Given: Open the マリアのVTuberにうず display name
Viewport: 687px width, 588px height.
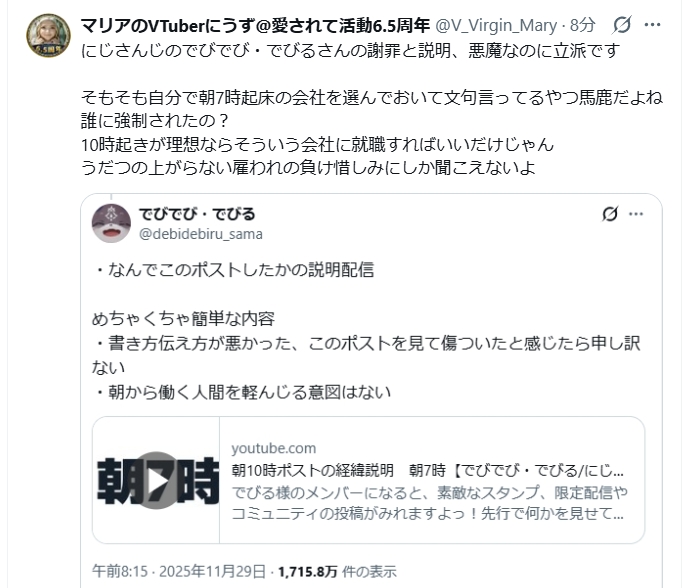Looking at the screenshot, I should click(x=255, y=25).
